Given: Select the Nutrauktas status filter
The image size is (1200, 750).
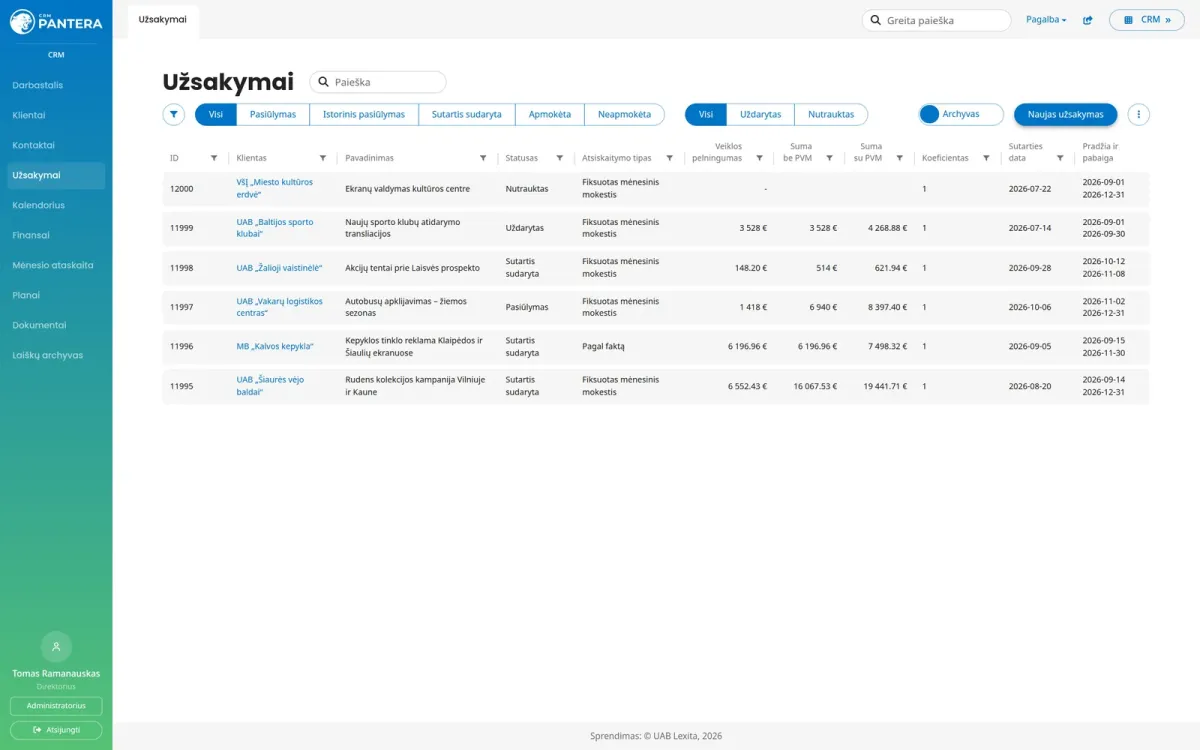Looking at the screenshot, I should [831, 114].
